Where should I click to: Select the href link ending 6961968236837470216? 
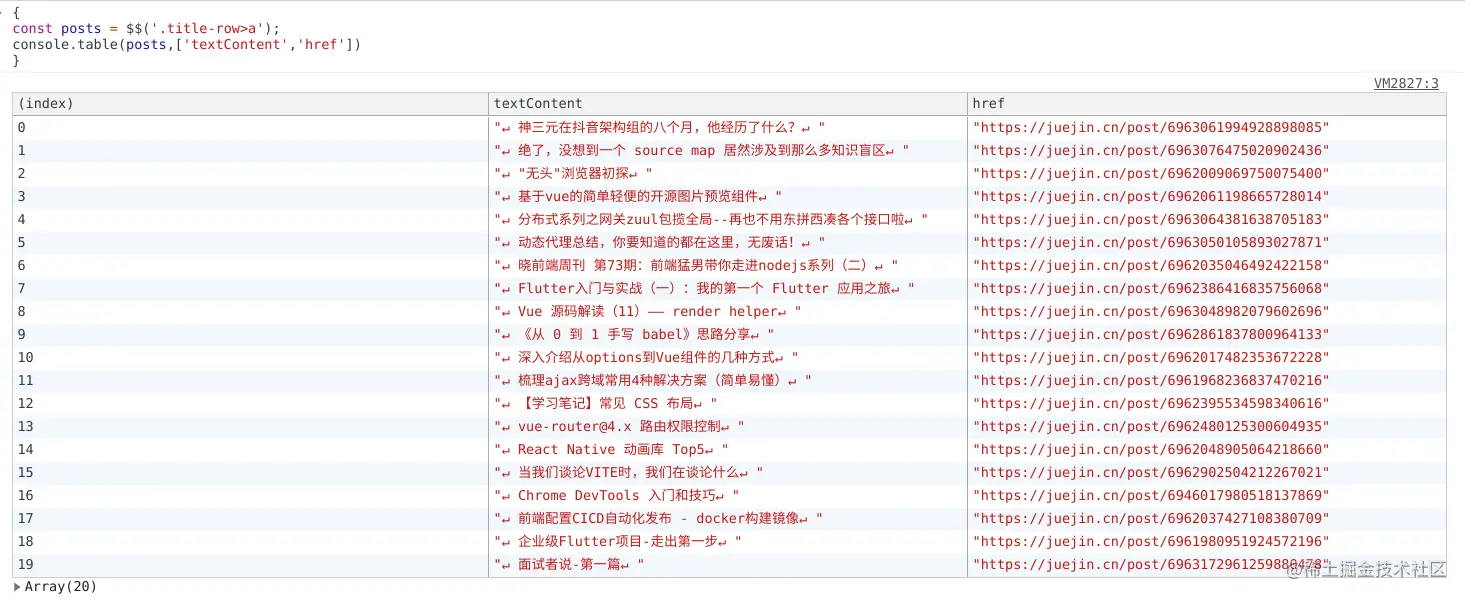coord(1152,380)
